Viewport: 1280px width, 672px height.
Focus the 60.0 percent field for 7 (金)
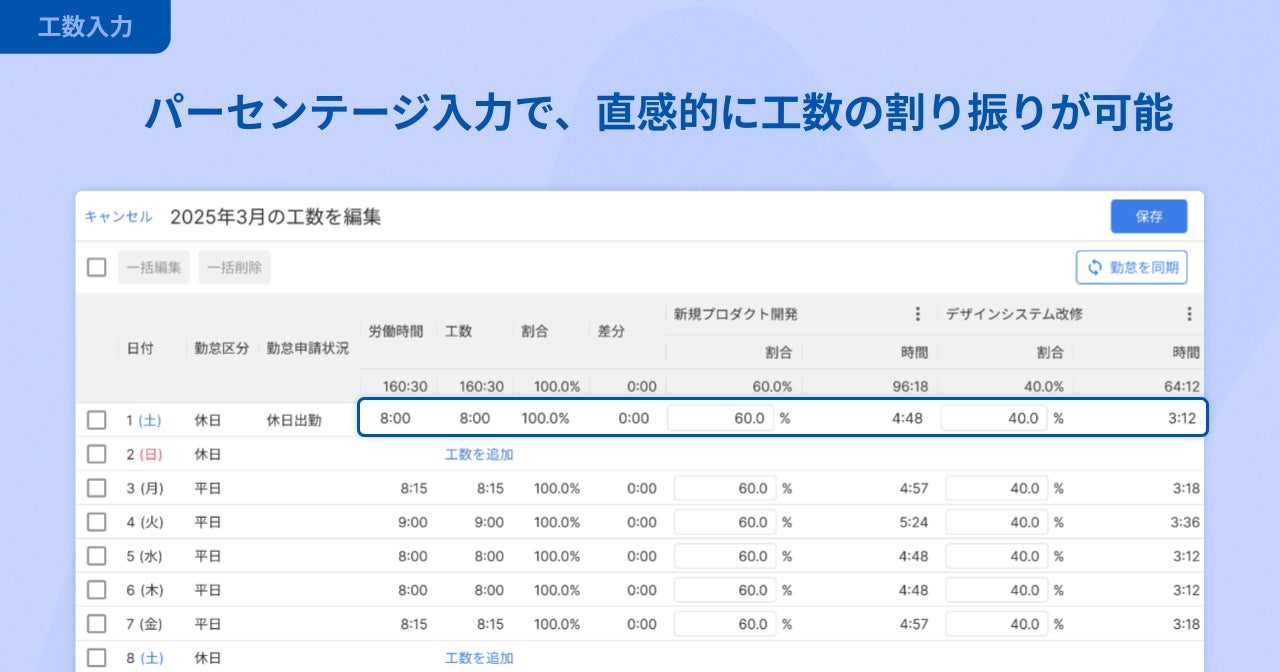pos(724,624)
